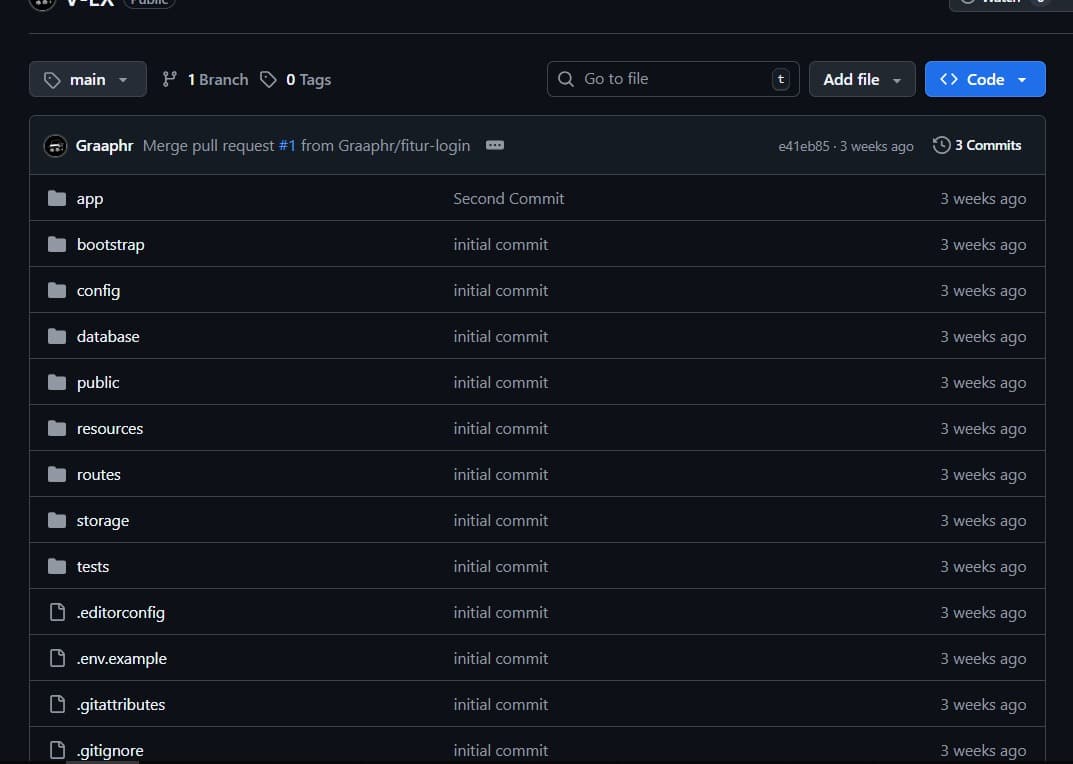Open the Second Commit message link

[508, 199]
